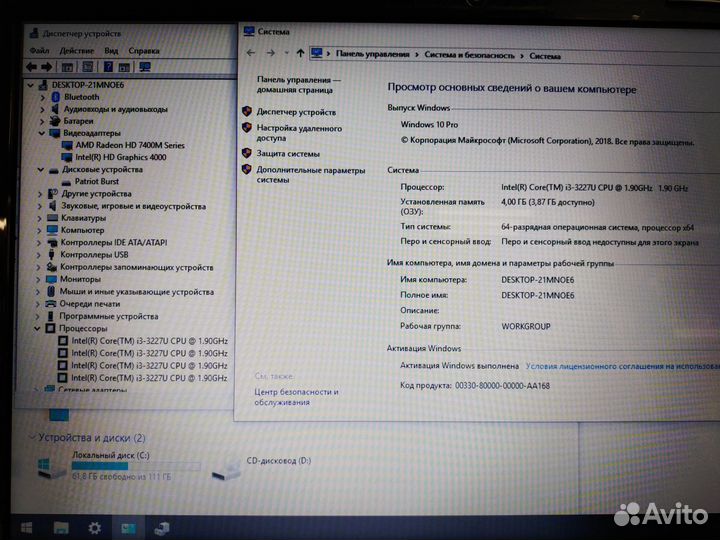
Task: Click the up-level arrow in System window
Action: click(x=300, y=53)
